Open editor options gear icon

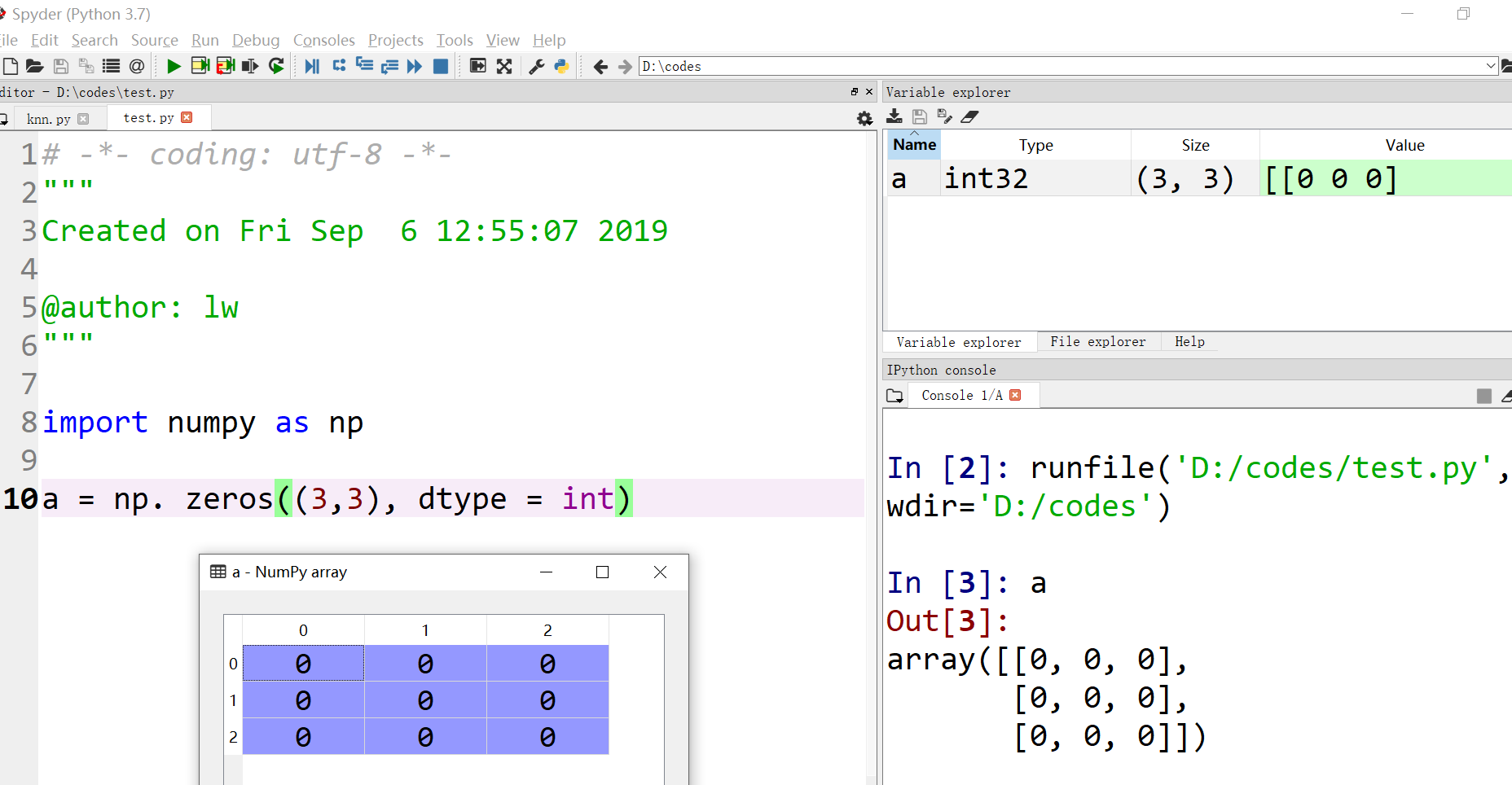click(864, 119)
